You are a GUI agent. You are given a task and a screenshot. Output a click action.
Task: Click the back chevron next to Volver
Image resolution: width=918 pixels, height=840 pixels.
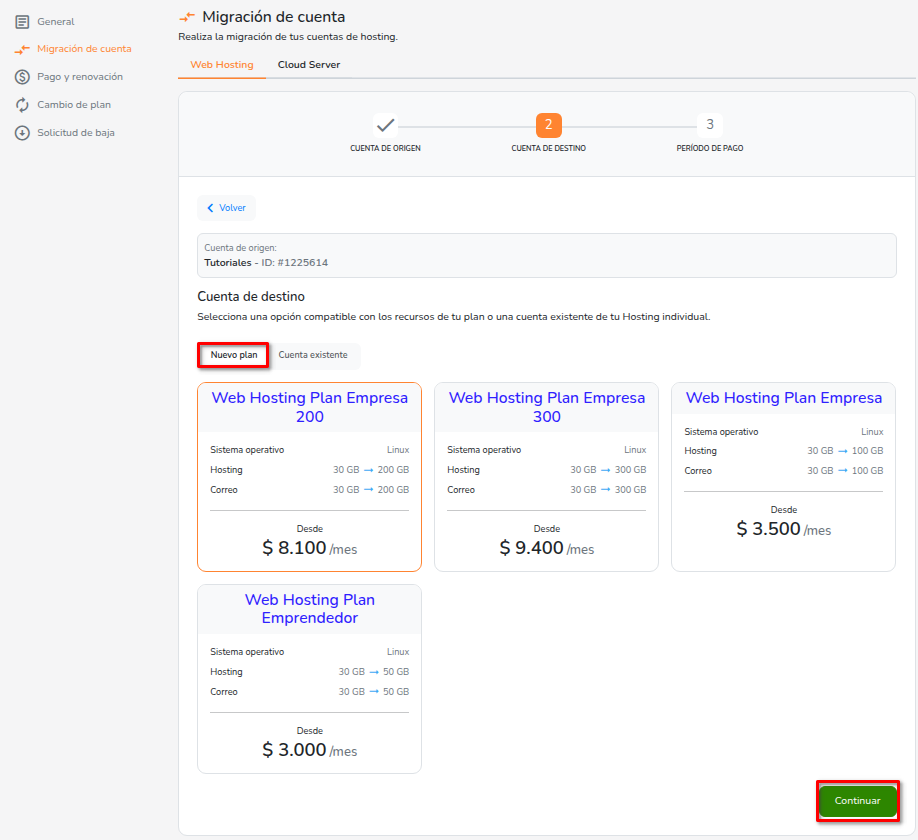click(210, 208)
